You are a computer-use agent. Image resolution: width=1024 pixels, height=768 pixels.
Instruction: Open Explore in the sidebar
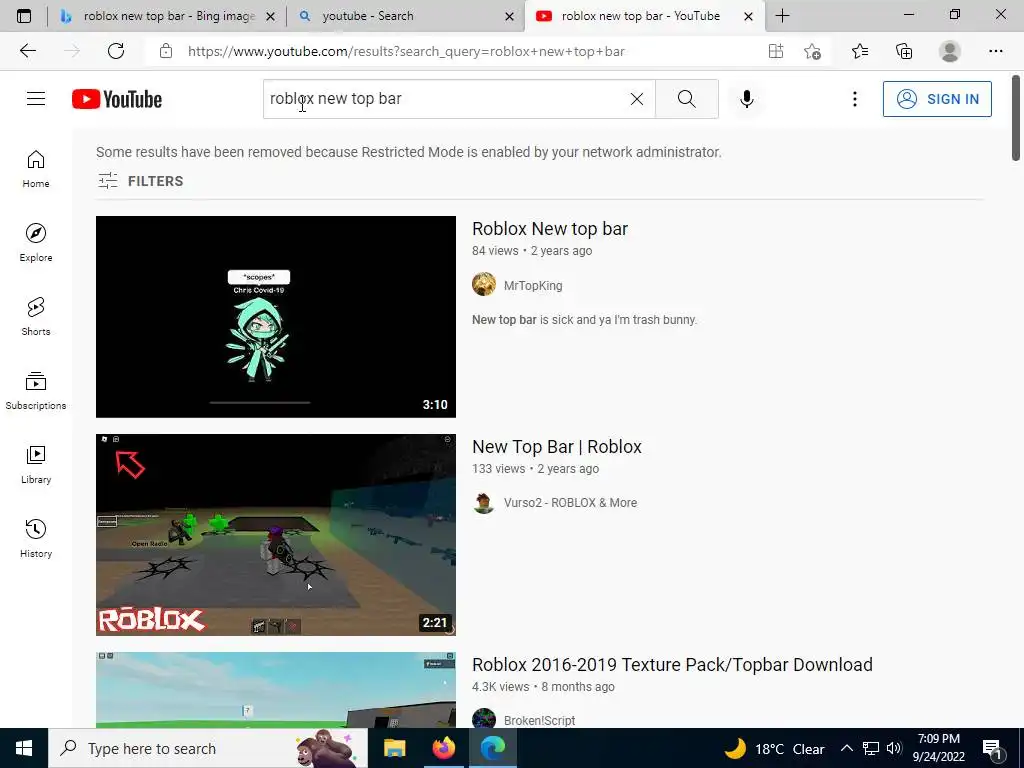pyautogui.click(x=36, y=243)
